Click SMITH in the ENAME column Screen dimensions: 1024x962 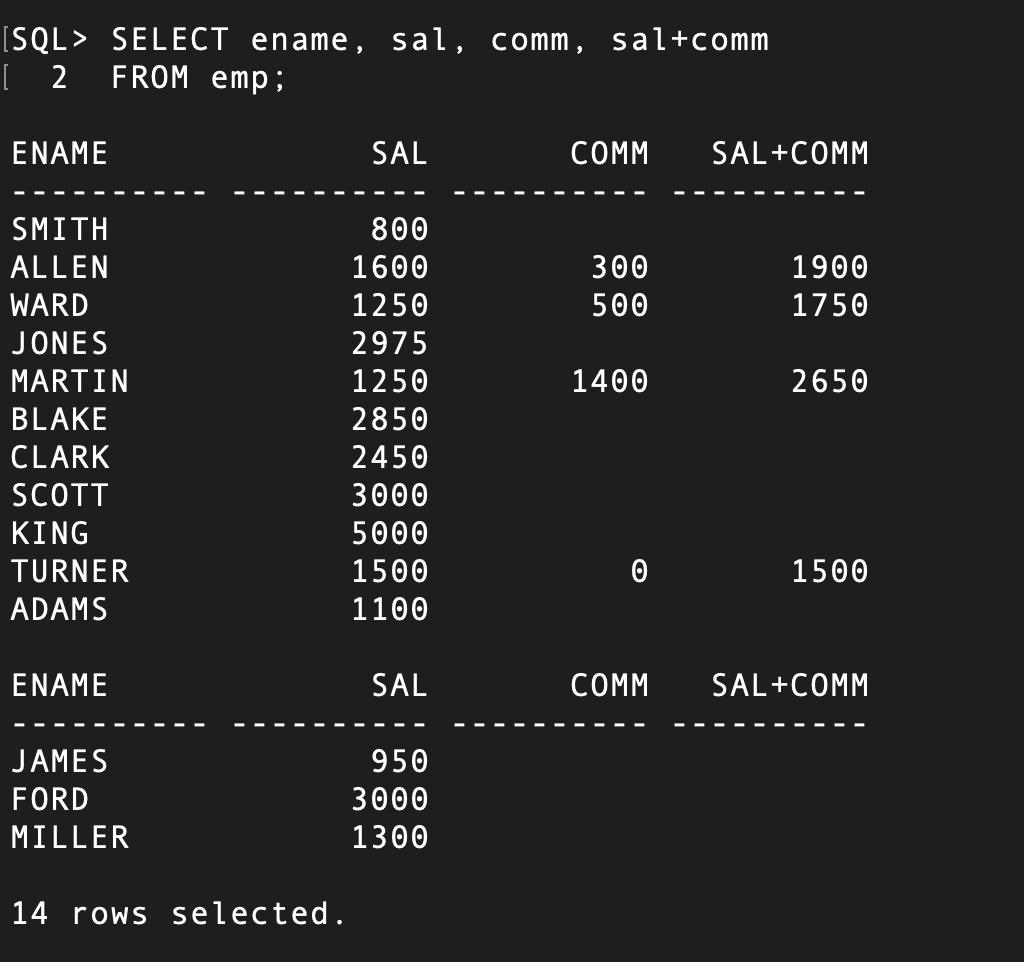pyautogui.click(x=59, y=229)
